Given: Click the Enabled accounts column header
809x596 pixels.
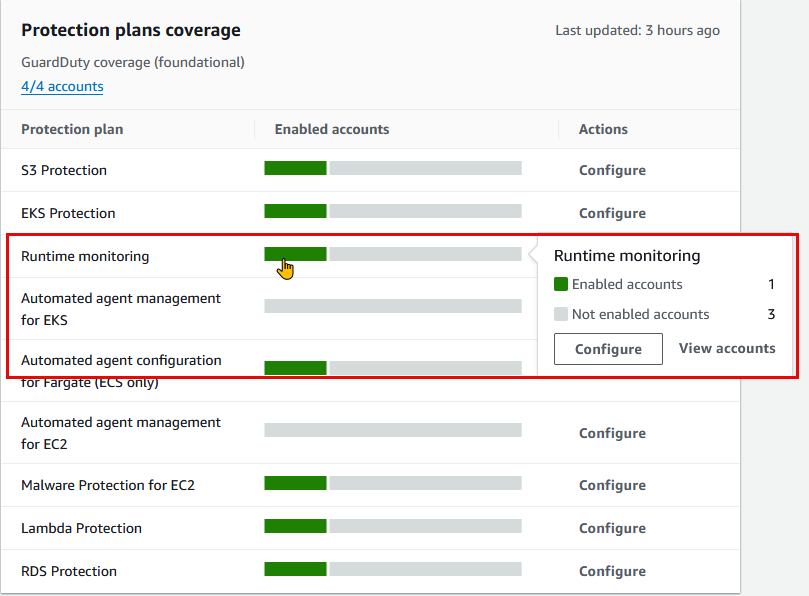Looking at the screenshot, I should (331, 129).
